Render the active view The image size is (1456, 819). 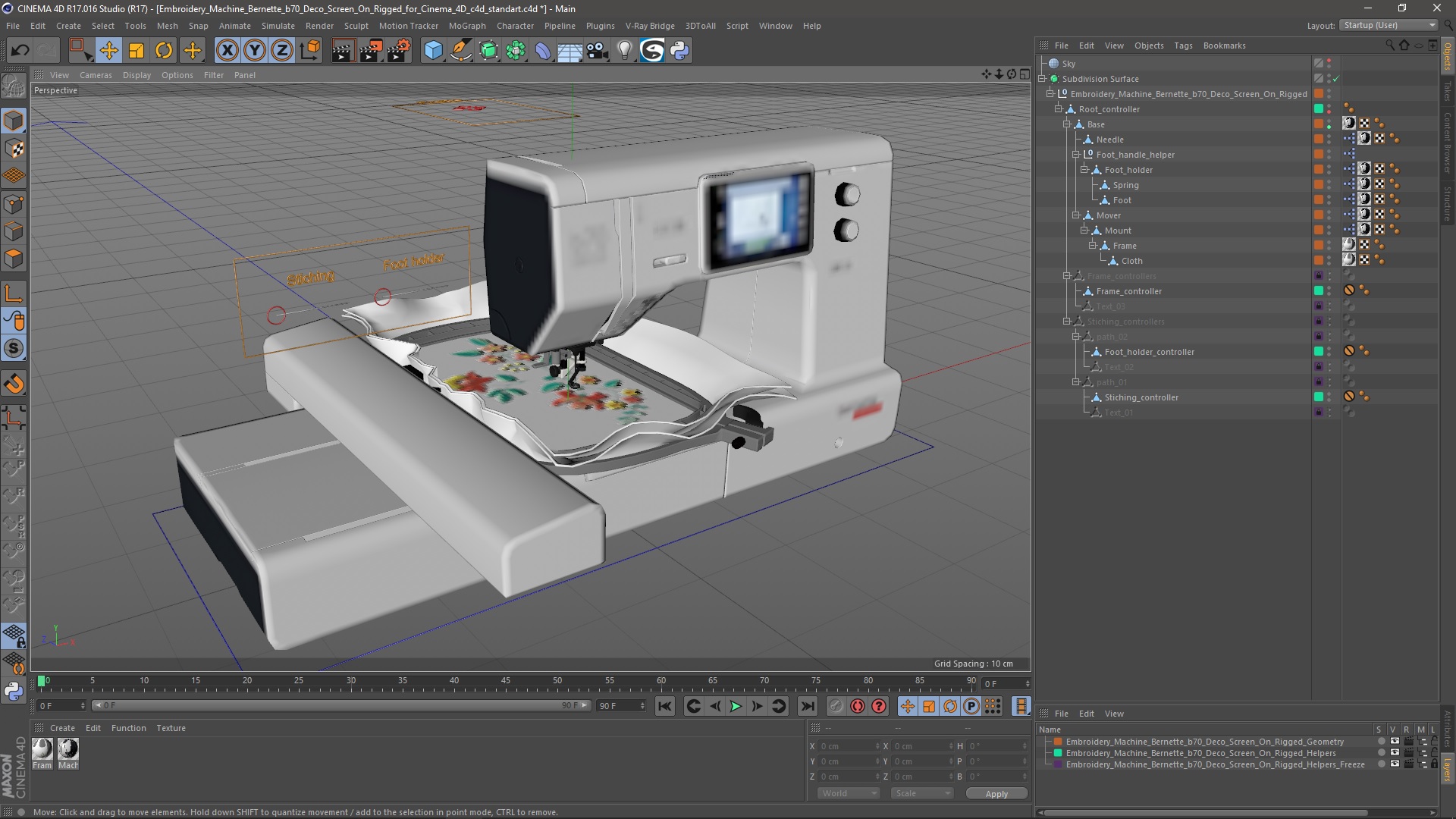[343, 51]
